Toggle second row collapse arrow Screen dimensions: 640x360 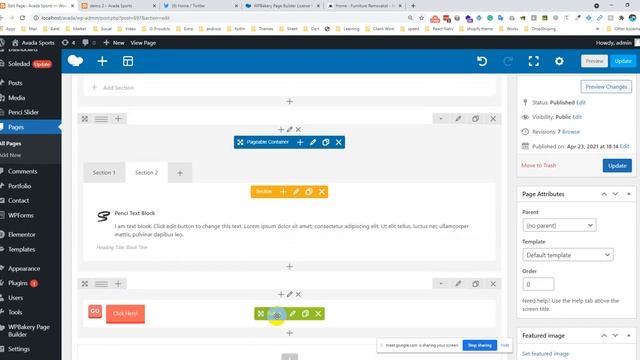click(x=441, y=284)
